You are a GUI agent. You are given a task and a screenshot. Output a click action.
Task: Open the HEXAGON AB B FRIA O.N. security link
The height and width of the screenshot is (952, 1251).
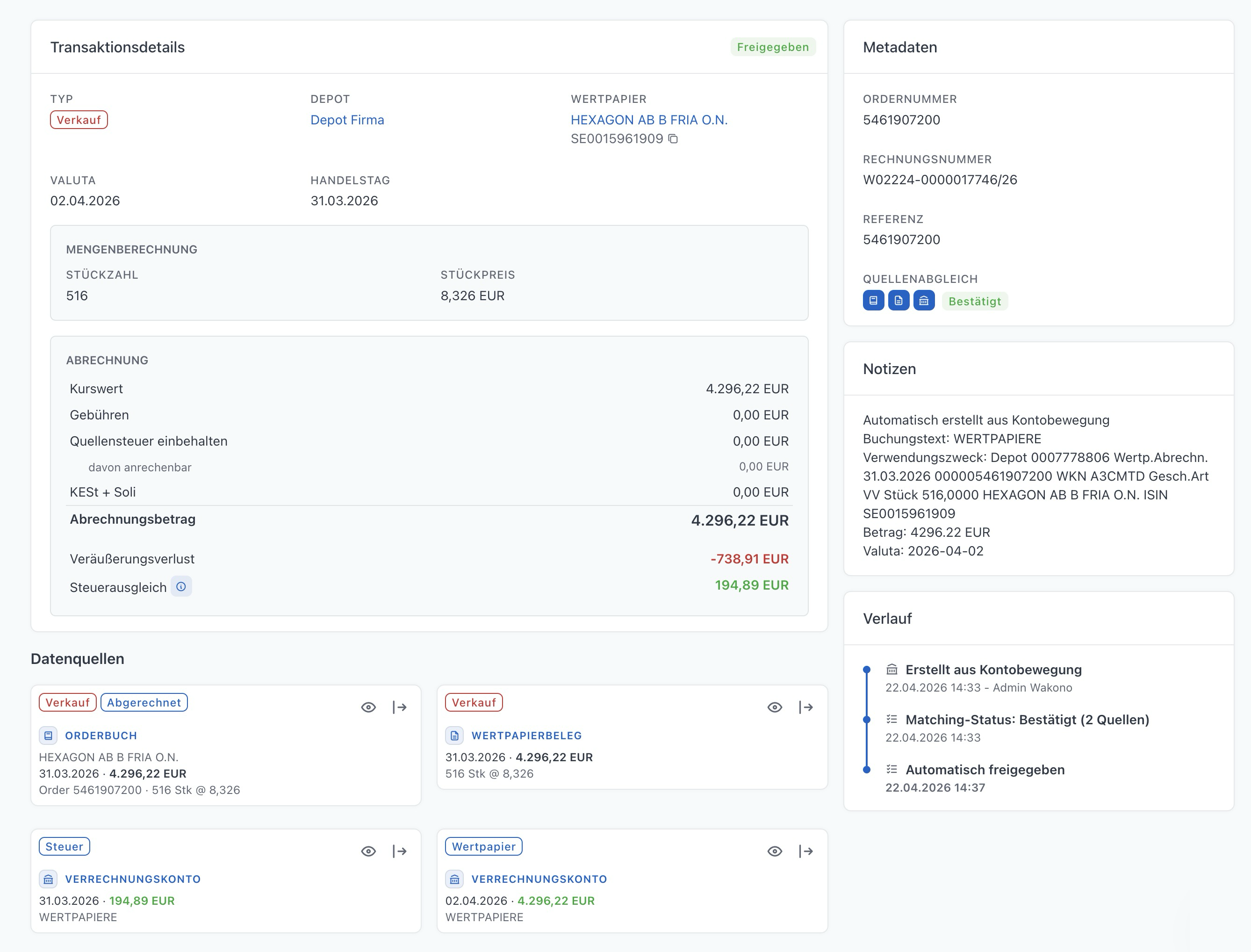tap(649, 120)
